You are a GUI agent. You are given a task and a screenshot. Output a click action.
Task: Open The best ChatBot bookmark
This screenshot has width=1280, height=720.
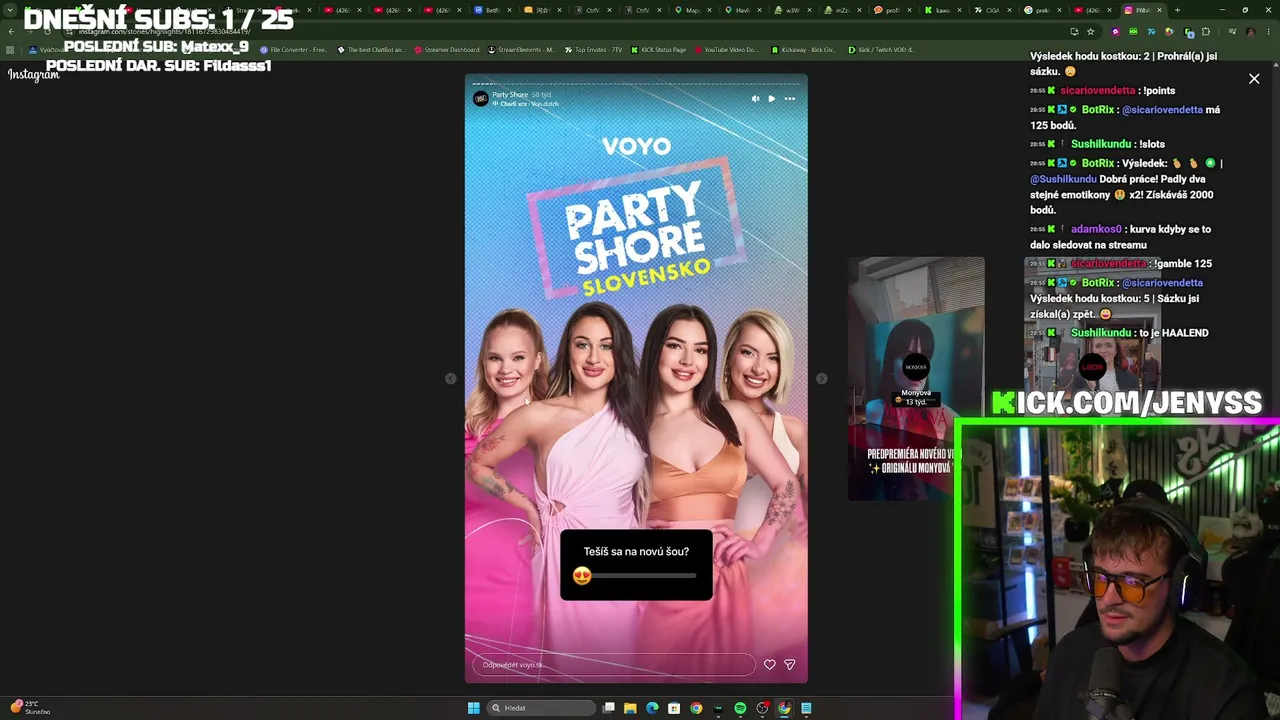click(371, 50)
